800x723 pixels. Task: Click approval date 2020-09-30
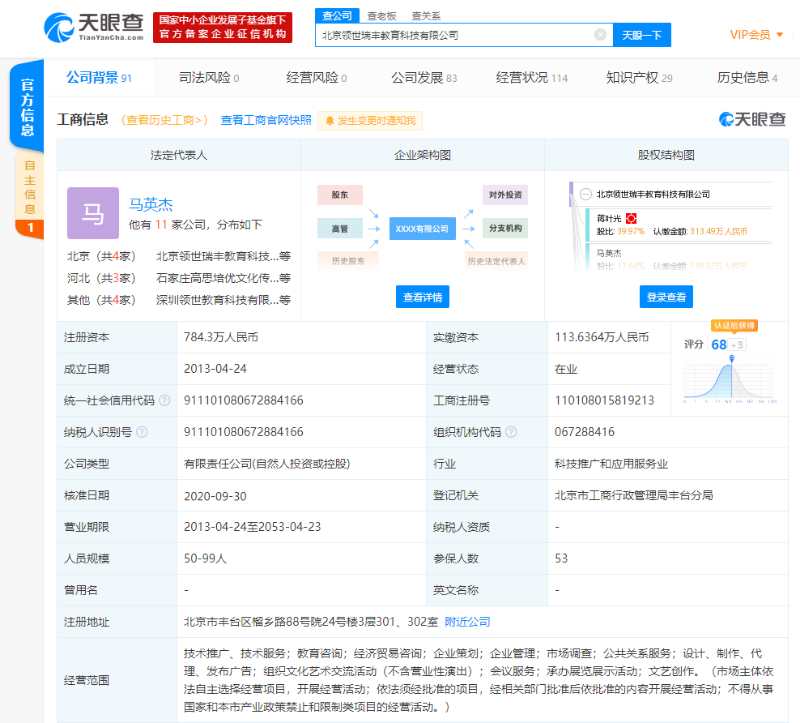click(x=215, y=496)
